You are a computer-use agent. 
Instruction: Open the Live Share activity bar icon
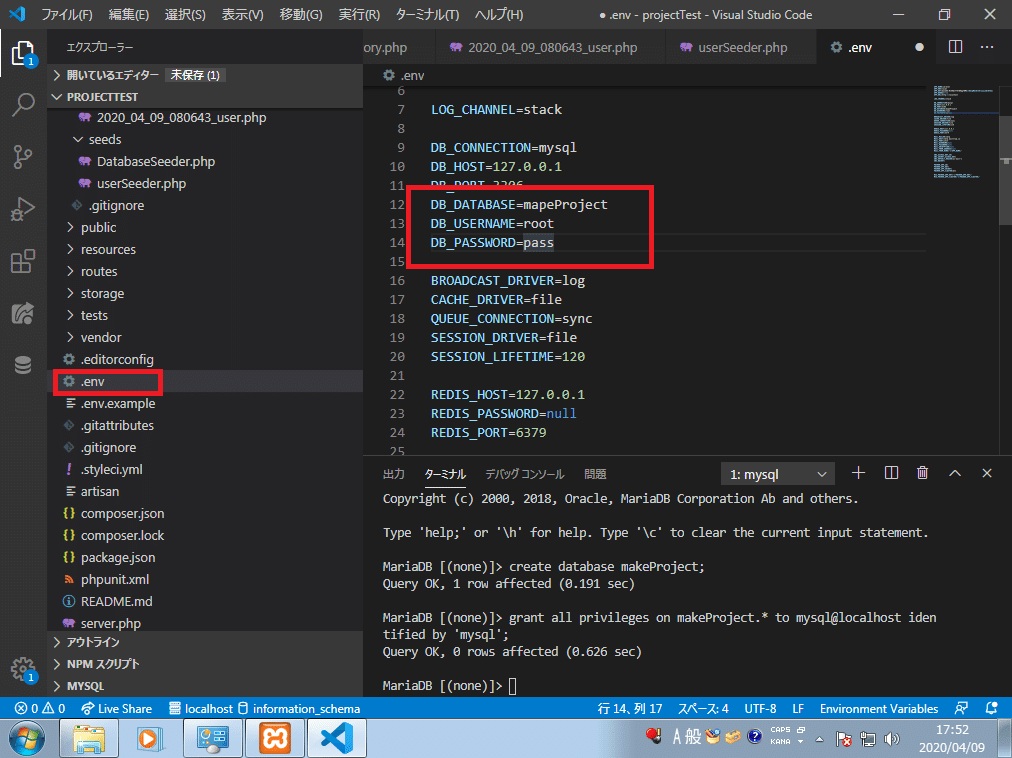[23, 314]
